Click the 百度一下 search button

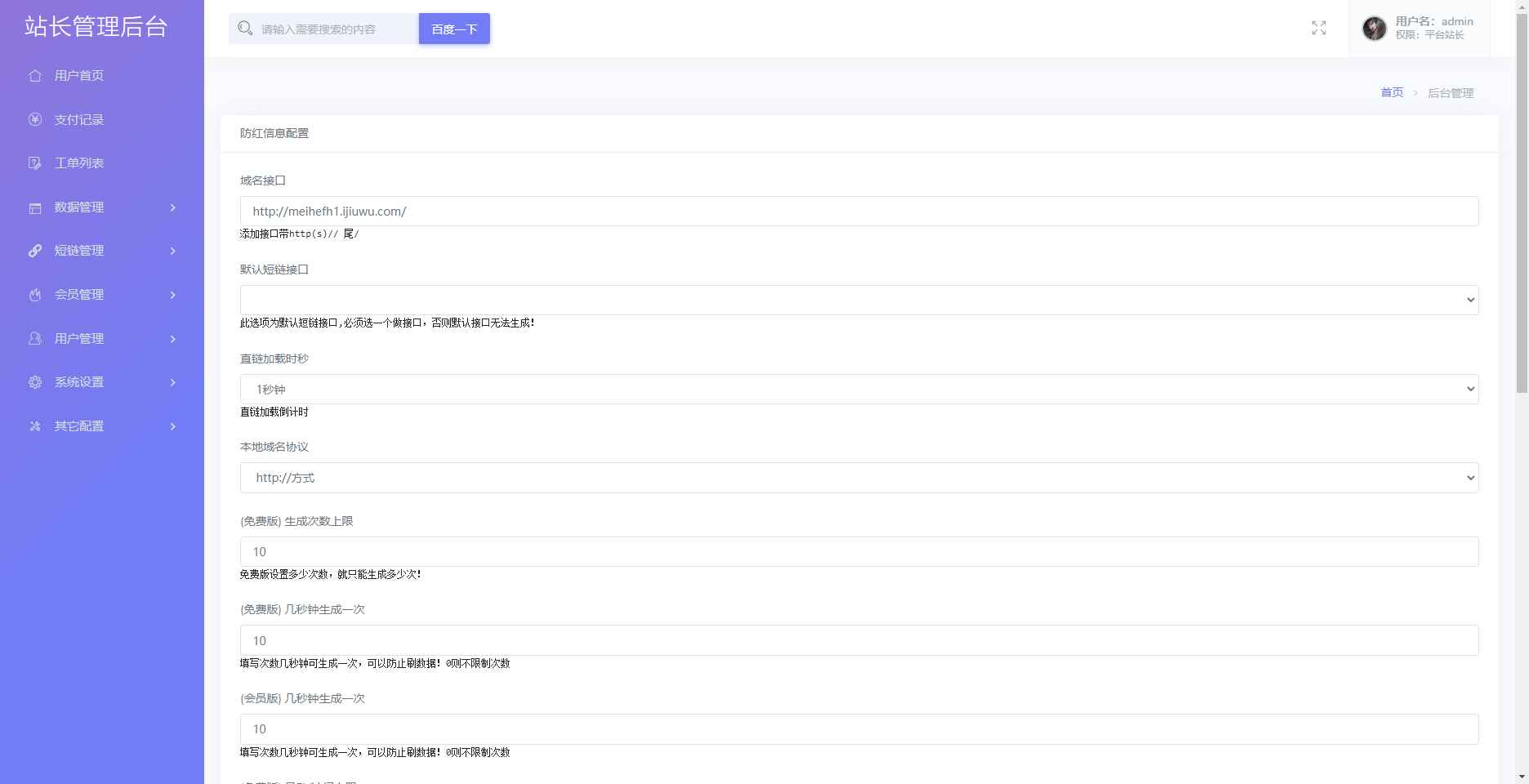point(454,29)
